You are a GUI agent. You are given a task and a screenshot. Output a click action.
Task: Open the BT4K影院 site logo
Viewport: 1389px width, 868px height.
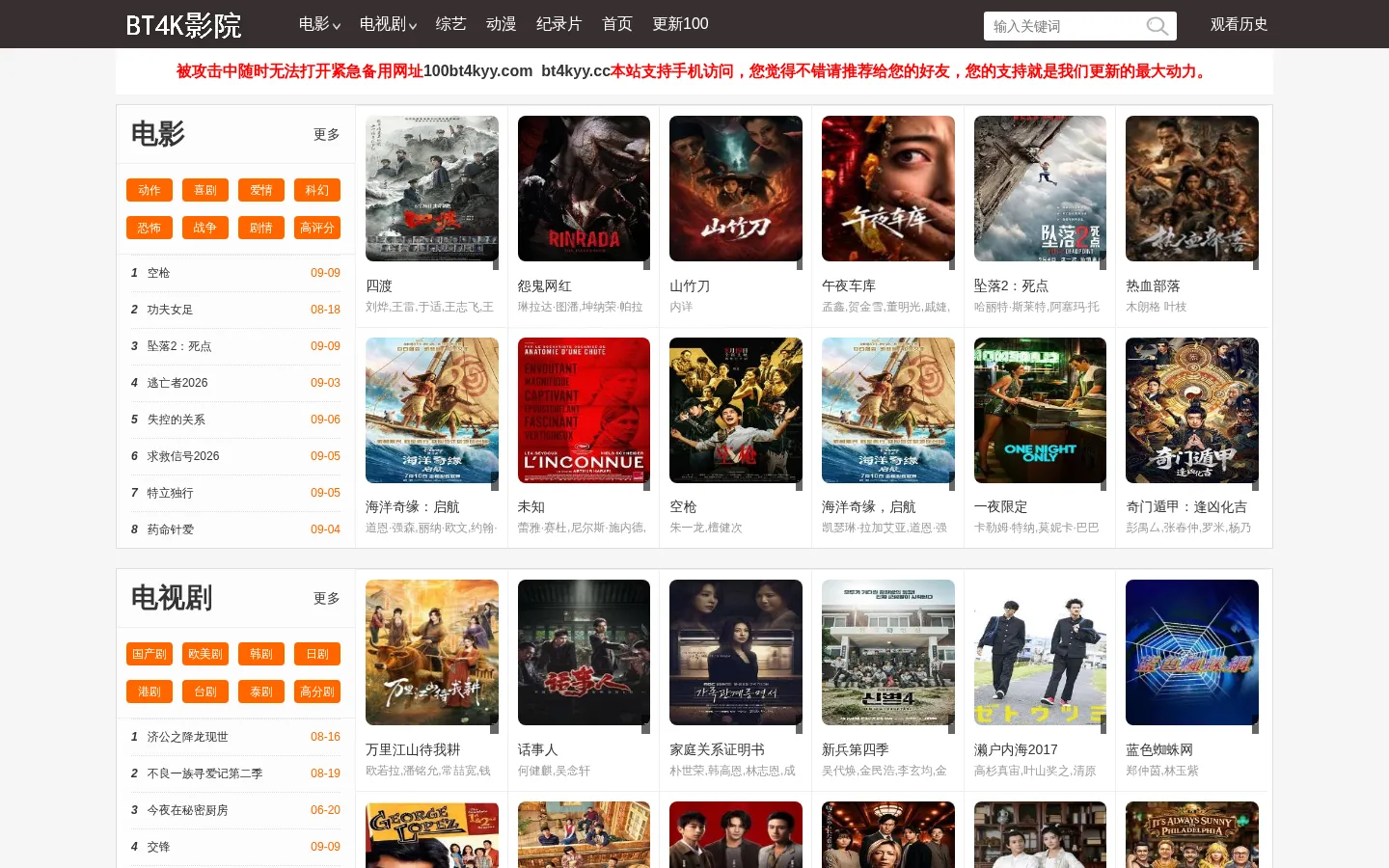point(183,25)
